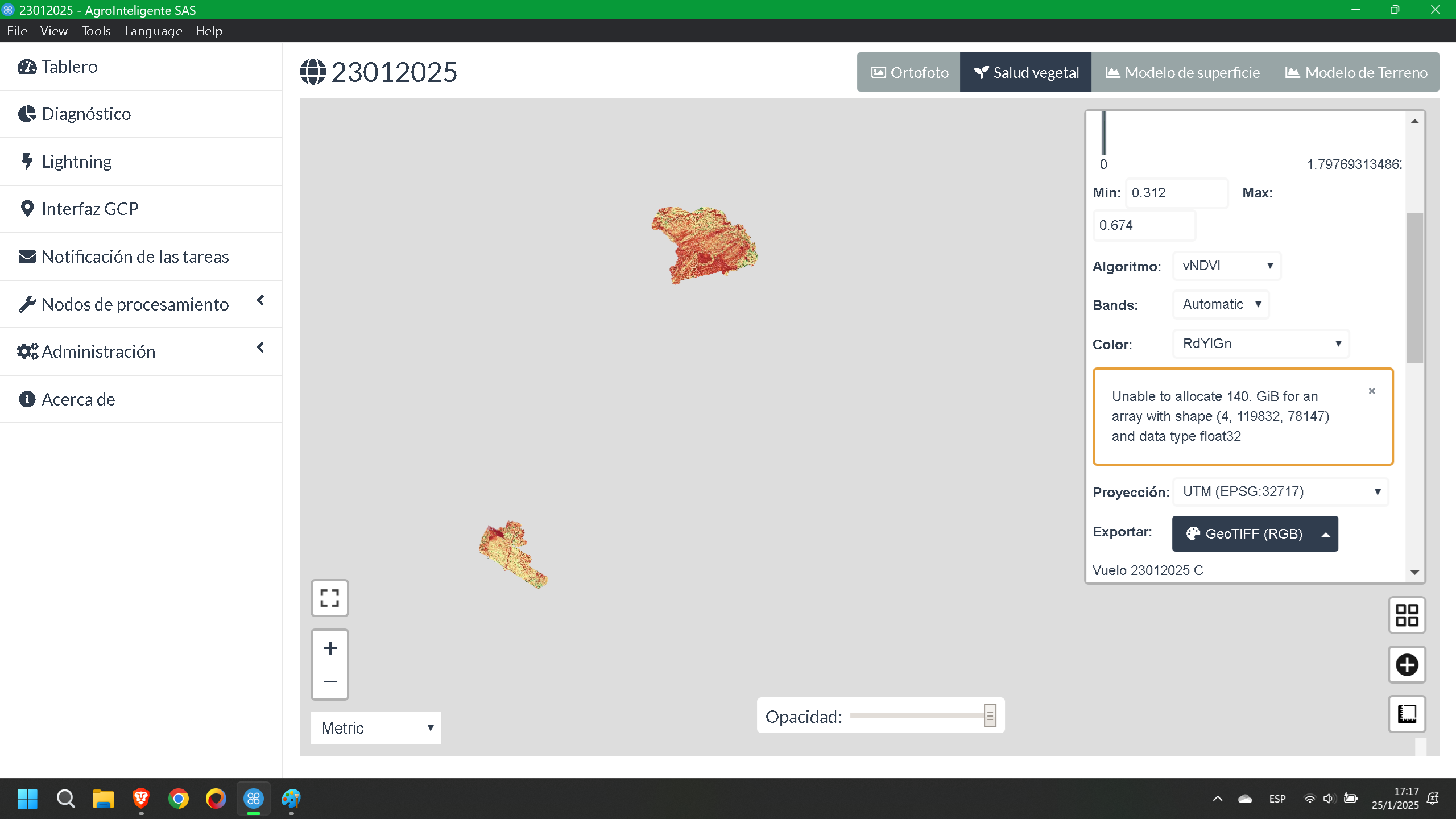Open the Interfaz GCP panel

89,208
